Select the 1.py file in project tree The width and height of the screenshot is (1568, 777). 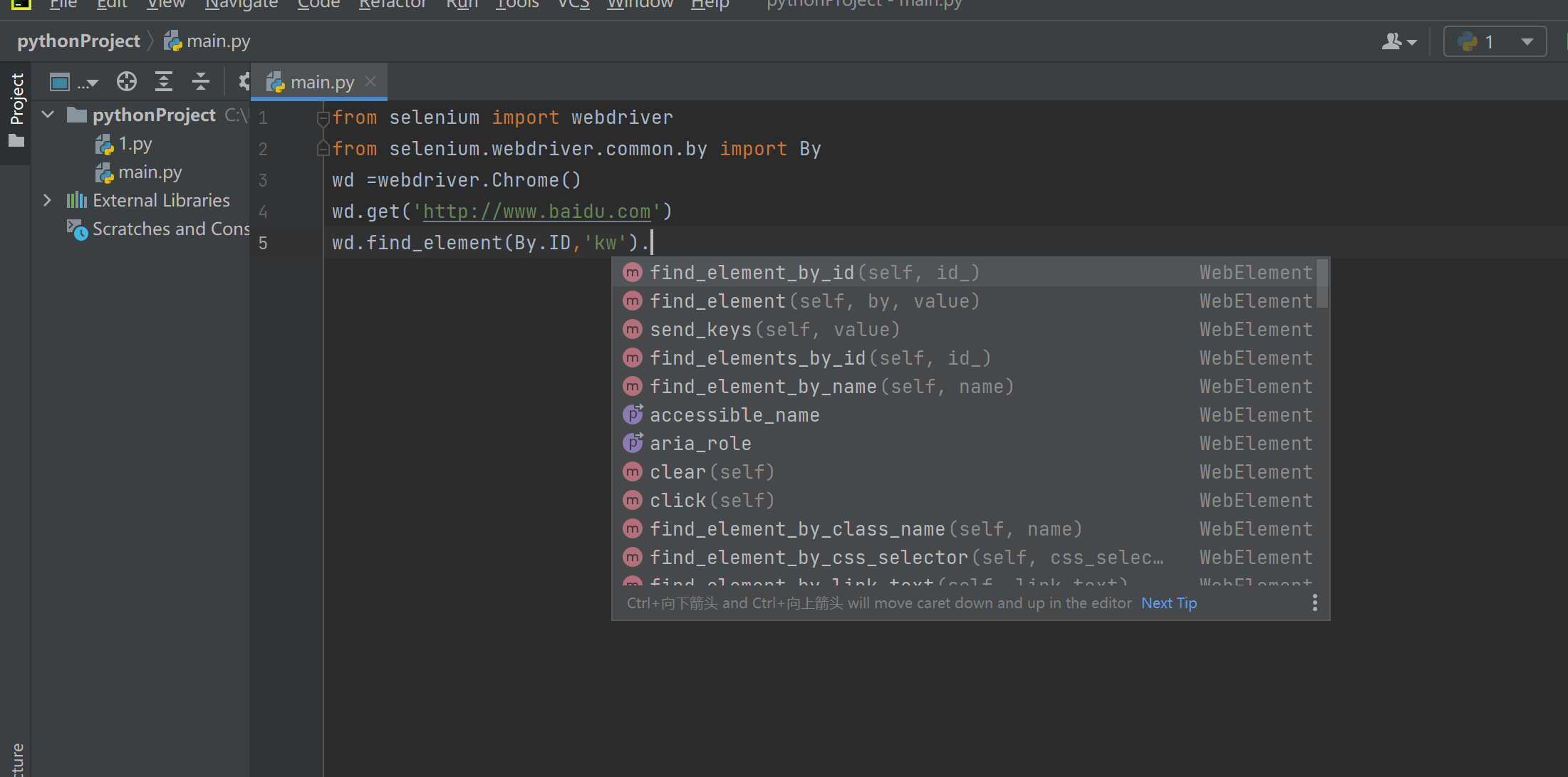click(135, 144)
